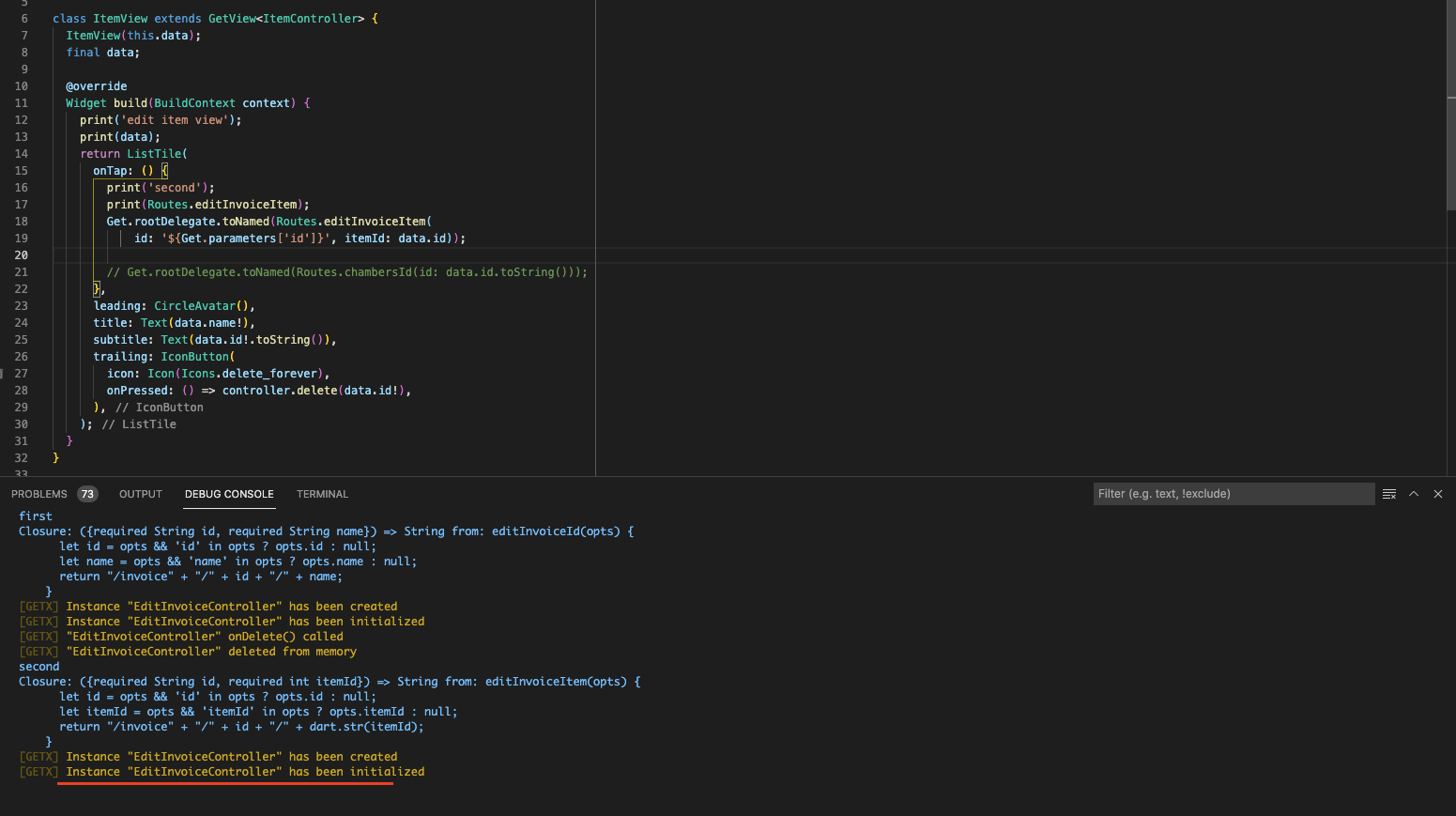This screenshot has width=1456, height=816.
Task: Click the editInvoiceItem Closure output in console
Action: point(329,681)
